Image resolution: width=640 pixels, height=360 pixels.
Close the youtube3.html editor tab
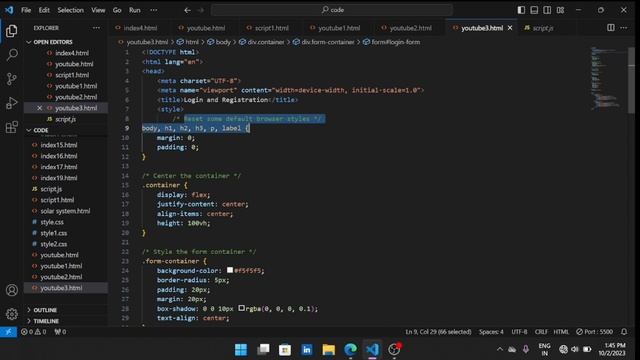tap(510, 28)
